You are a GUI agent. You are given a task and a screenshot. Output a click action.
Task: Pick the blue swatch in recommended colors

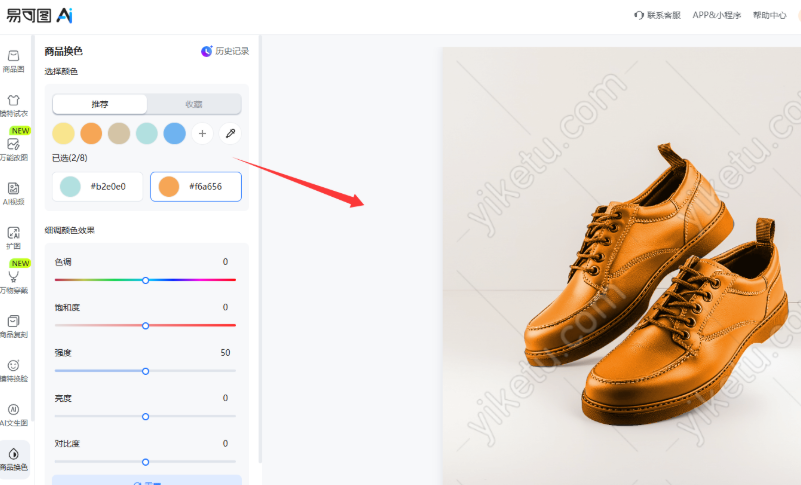pyautogui.click(x=174, y=133)
